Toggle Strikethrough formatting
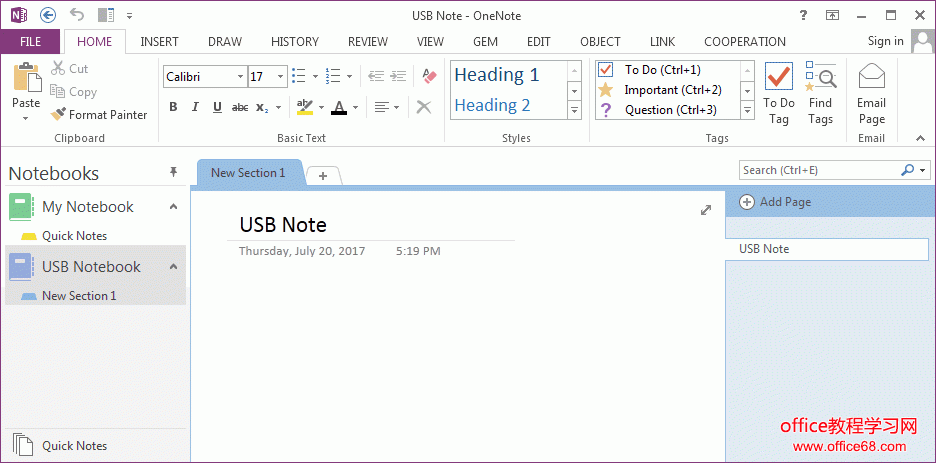This screenshot has width=936, height=463. point(240,107)
